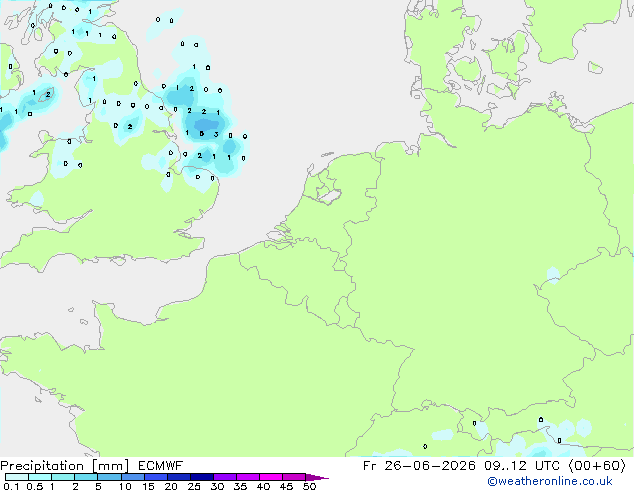Click the 25–30 mm dark navy swatch
The height and width of the screenshot is (490, 634).
pos(201,477)
